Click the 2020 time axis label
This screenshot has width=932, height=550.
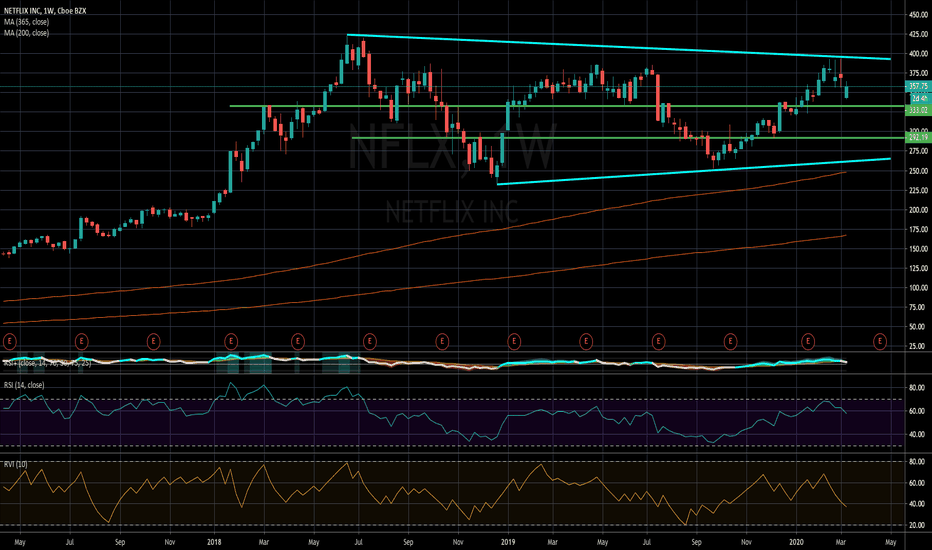click(796, 542)
